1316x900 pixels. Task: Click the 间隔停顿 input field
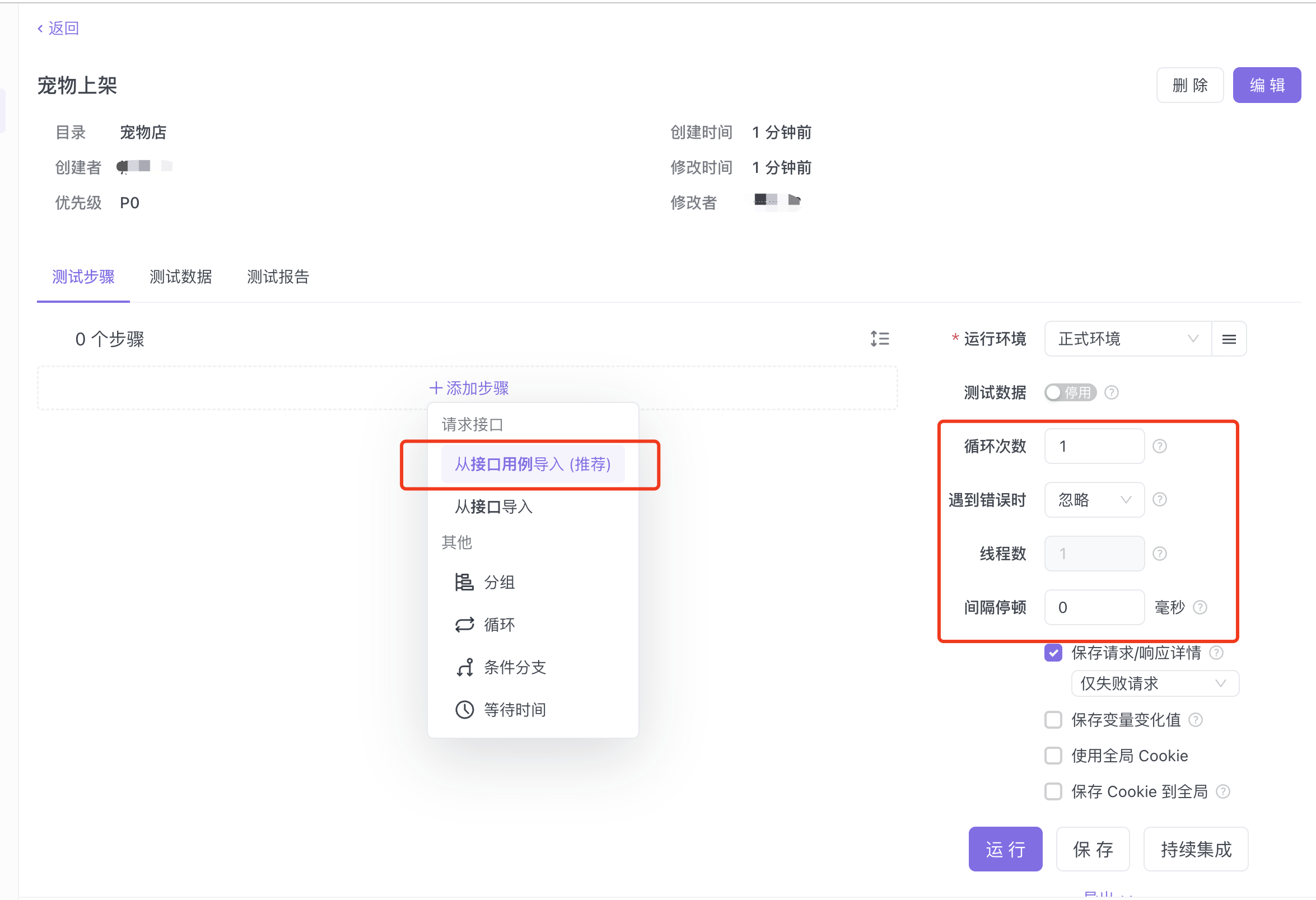1094,607
